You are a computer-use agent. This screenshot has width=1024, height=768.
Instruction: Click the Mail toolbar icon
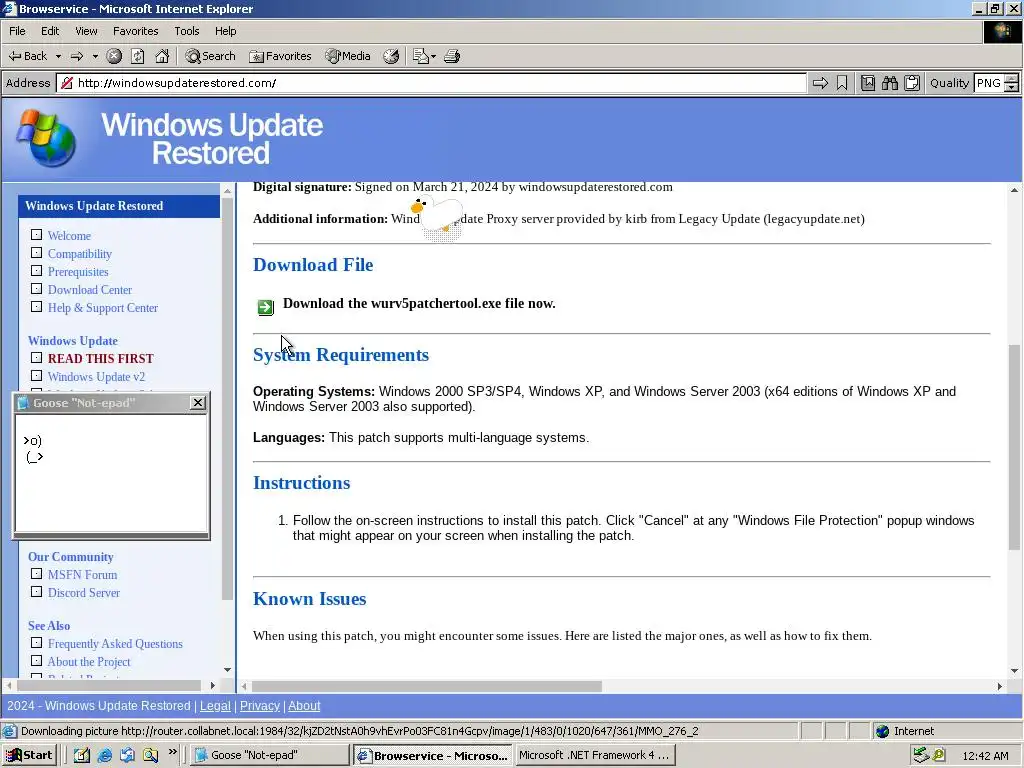[420, 56]
